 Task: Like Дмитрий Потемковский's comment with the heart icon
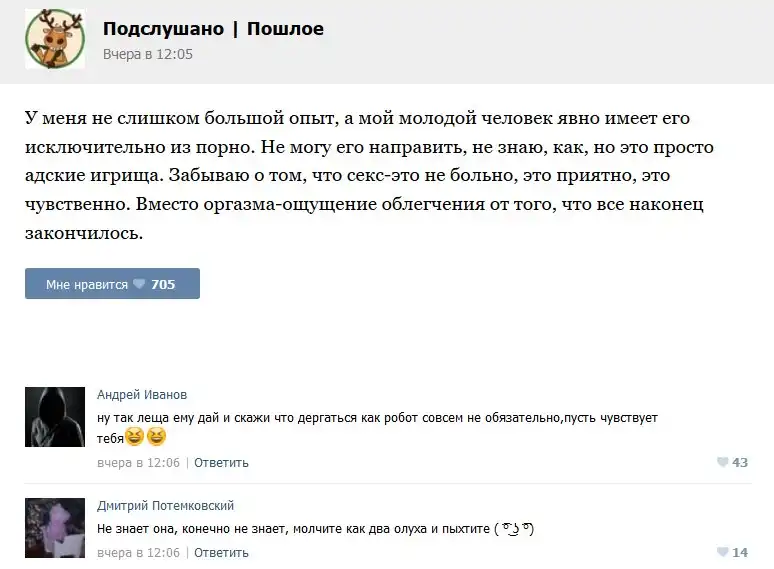click(722, 552)
